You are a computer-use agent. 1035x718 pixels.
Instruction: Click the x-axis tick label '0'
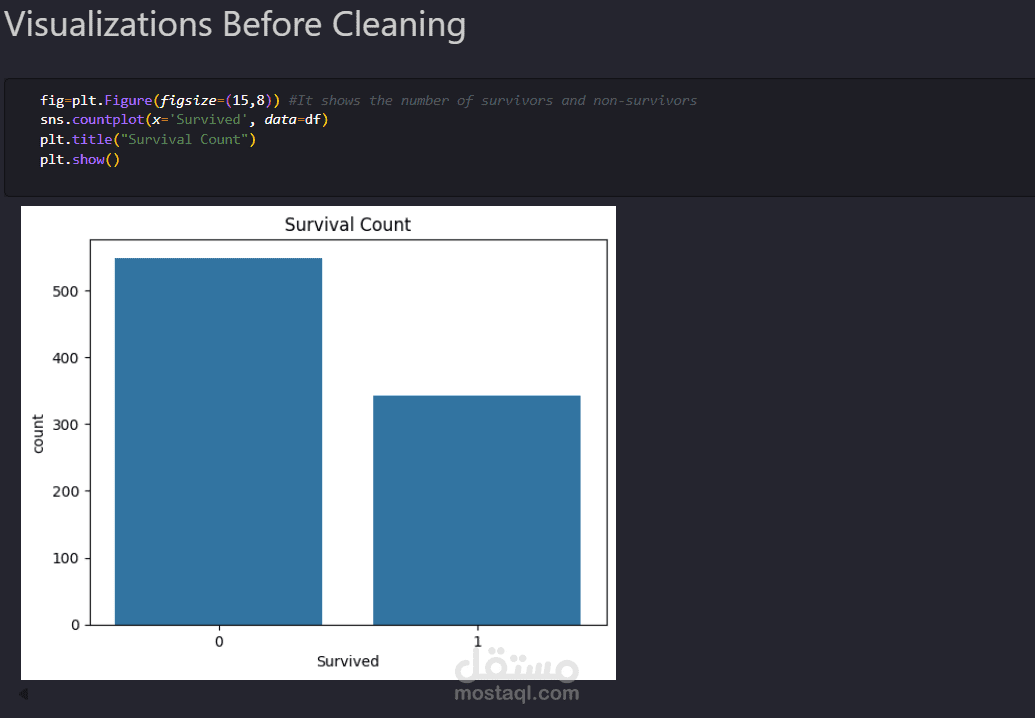coord(218,641)
